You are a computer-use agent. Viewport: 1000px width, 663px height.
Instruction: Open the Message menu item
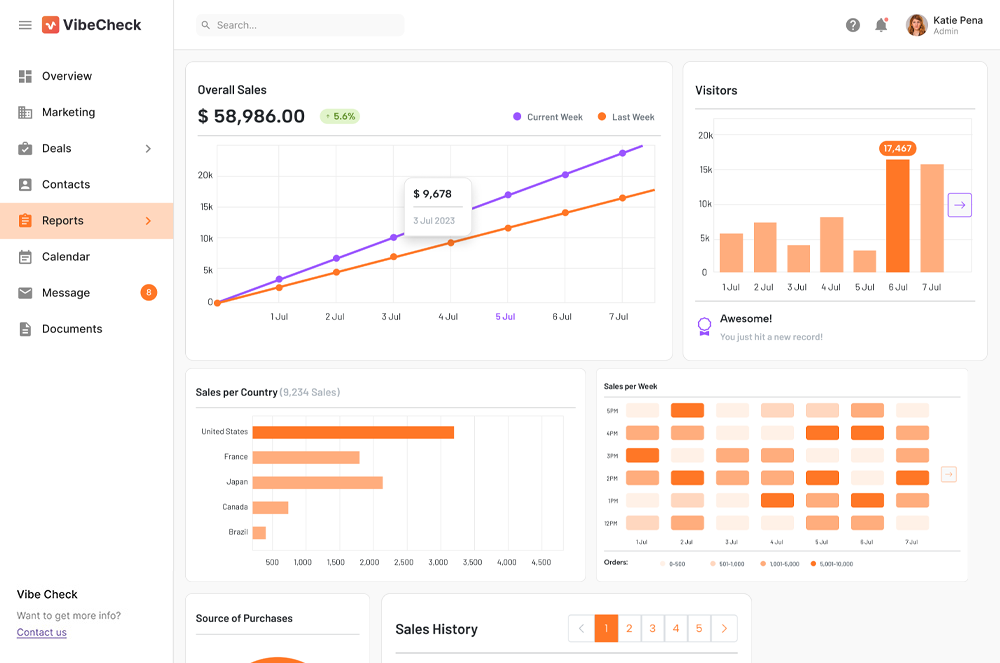[87, 293]
